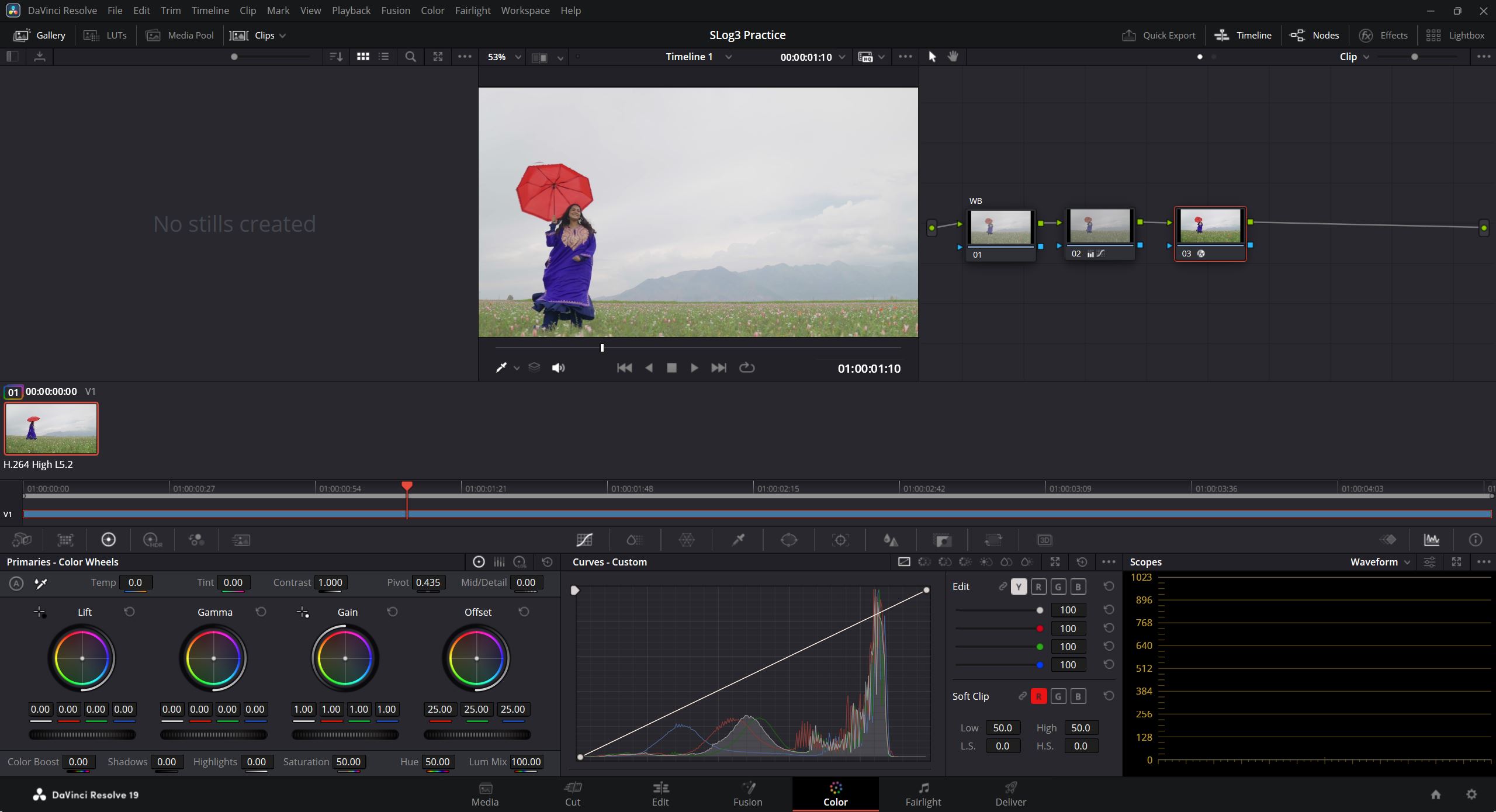Image resolution: width=1496 pixels, height=812 pixels.
Task: Toggle the Y channel curve edit
Action: click(1019, 587)
